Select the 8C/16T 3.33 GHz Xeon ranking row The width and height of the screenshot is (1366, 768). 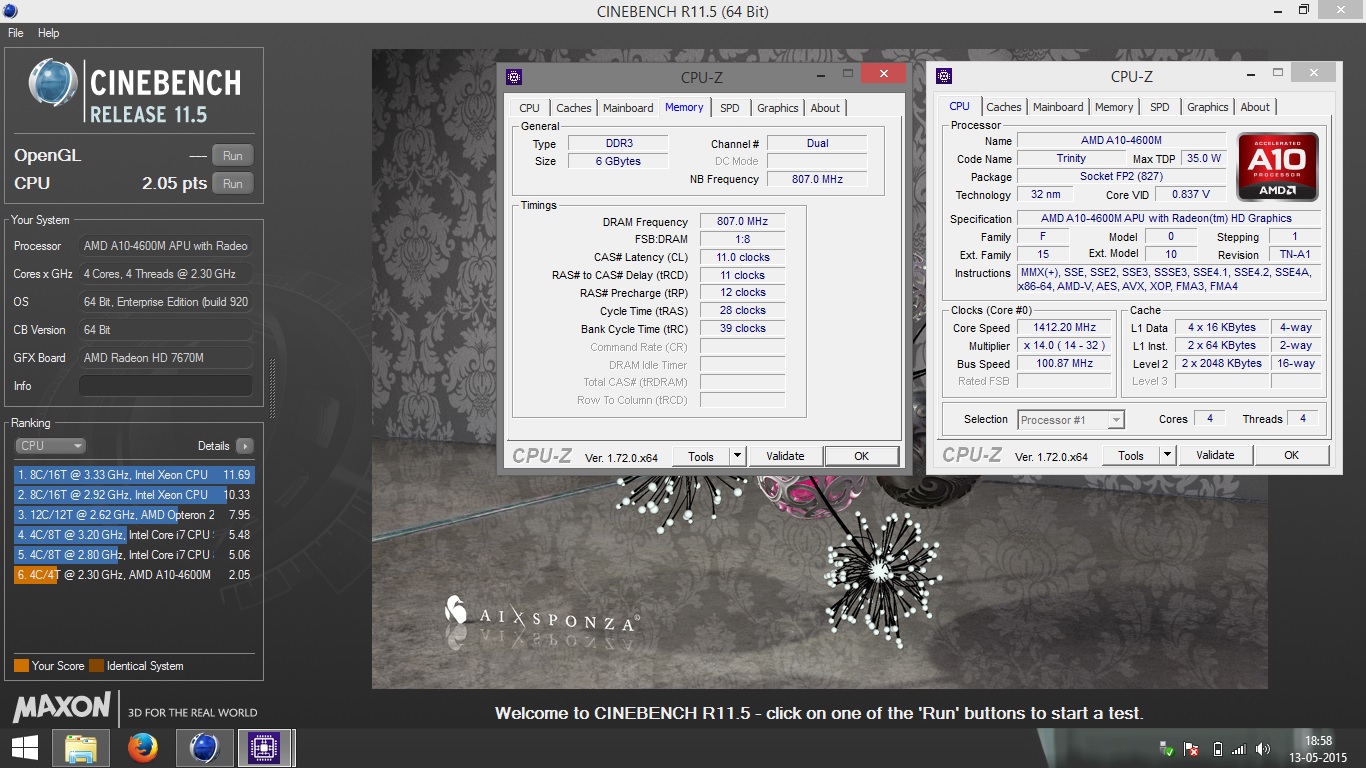click(x=134, y=475)
